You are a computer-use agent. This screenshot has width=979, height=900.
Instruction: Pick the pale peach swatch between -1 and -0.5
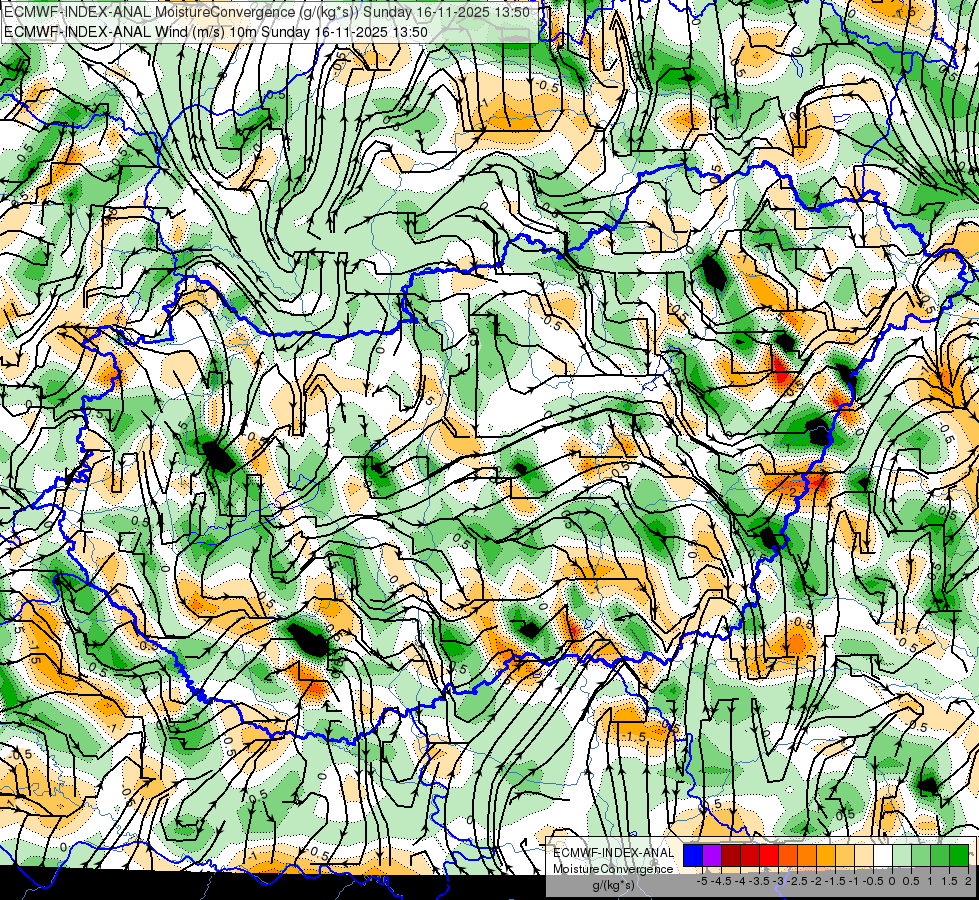tap(863, 855)
